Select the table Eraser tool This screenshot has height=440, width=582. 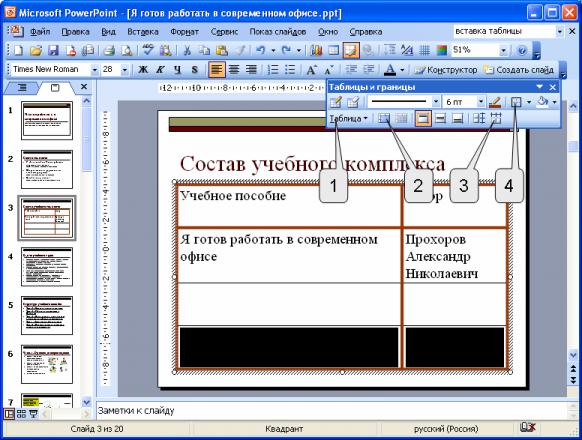coord(353,102)
